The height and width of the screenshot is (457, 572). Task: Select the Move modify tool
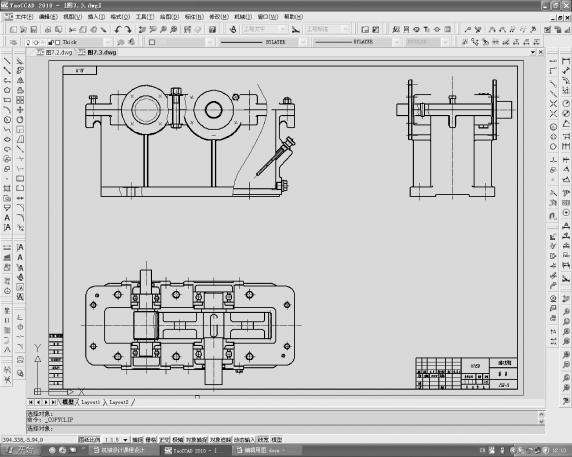pyautogui.click(x=20, y=110)
